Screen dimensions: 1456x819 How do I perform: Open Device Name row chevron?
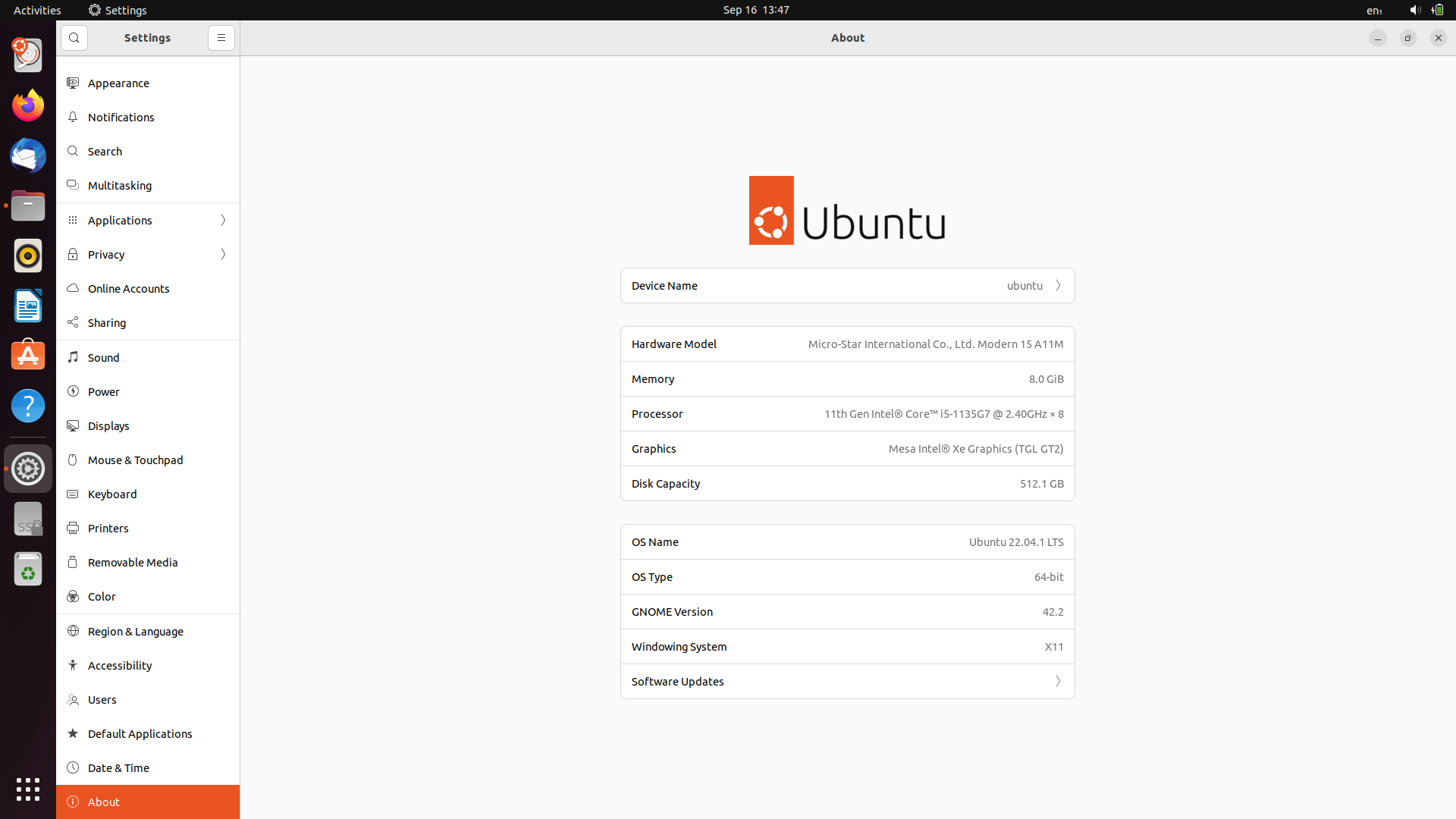(x=1058, y=285)
